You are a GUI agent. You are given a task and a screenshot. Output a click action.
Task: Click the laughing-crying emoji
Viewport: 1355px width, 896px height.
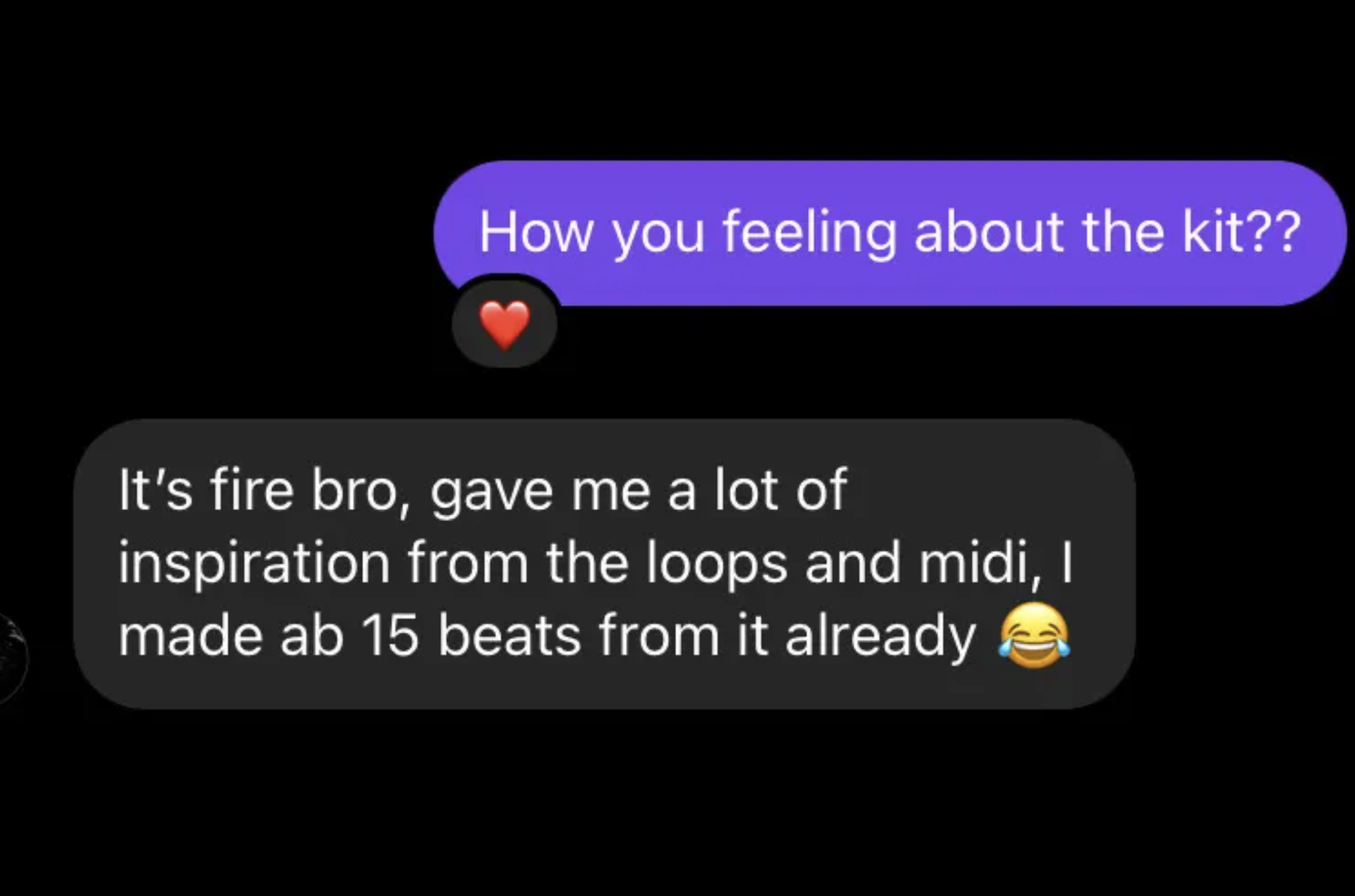pyautogui.click(x=1034, y=635)
